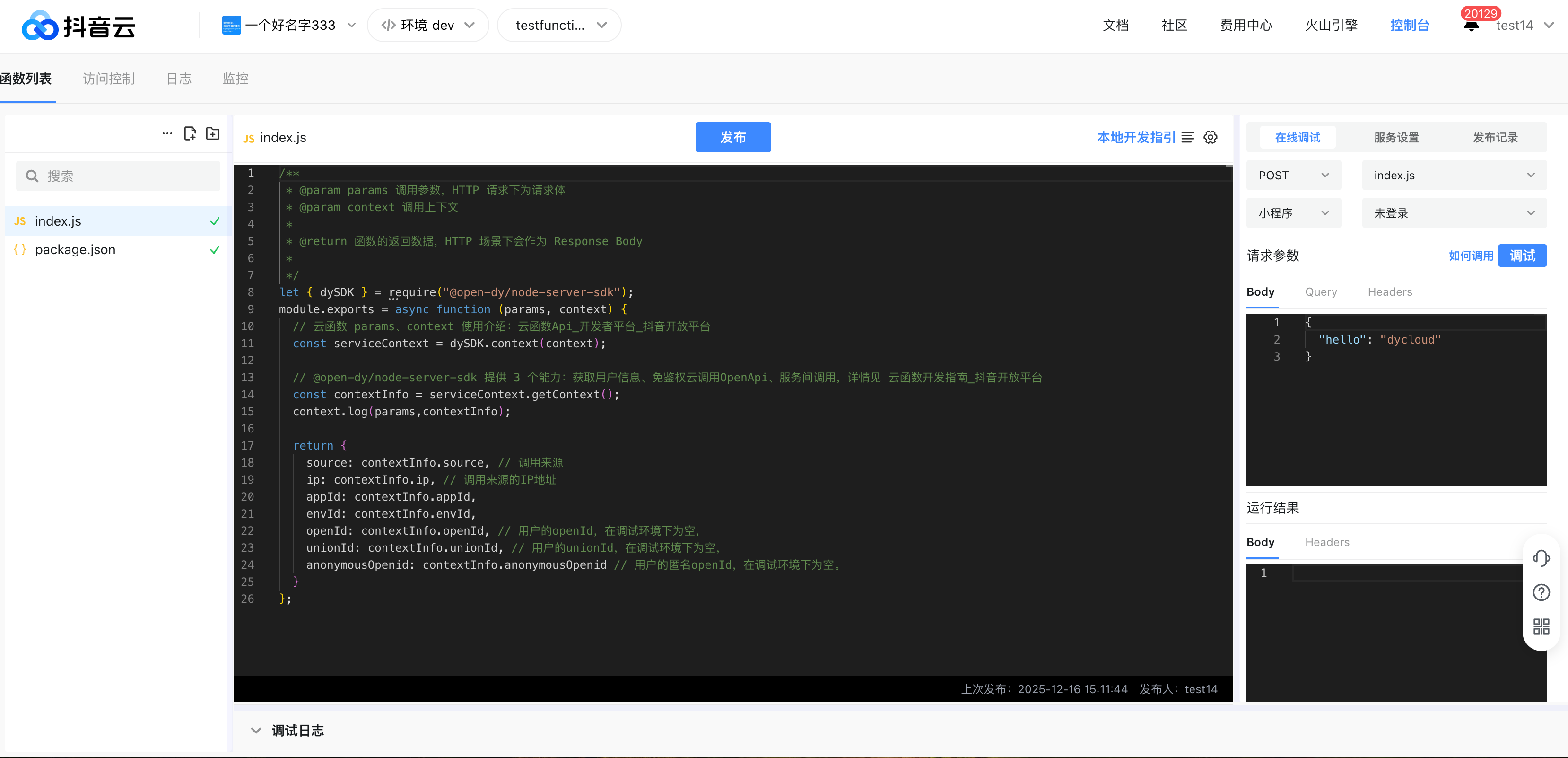This screenshot has width=1568, height=758.
Task: Click the help question mark icon
Action: [1541, 592]
